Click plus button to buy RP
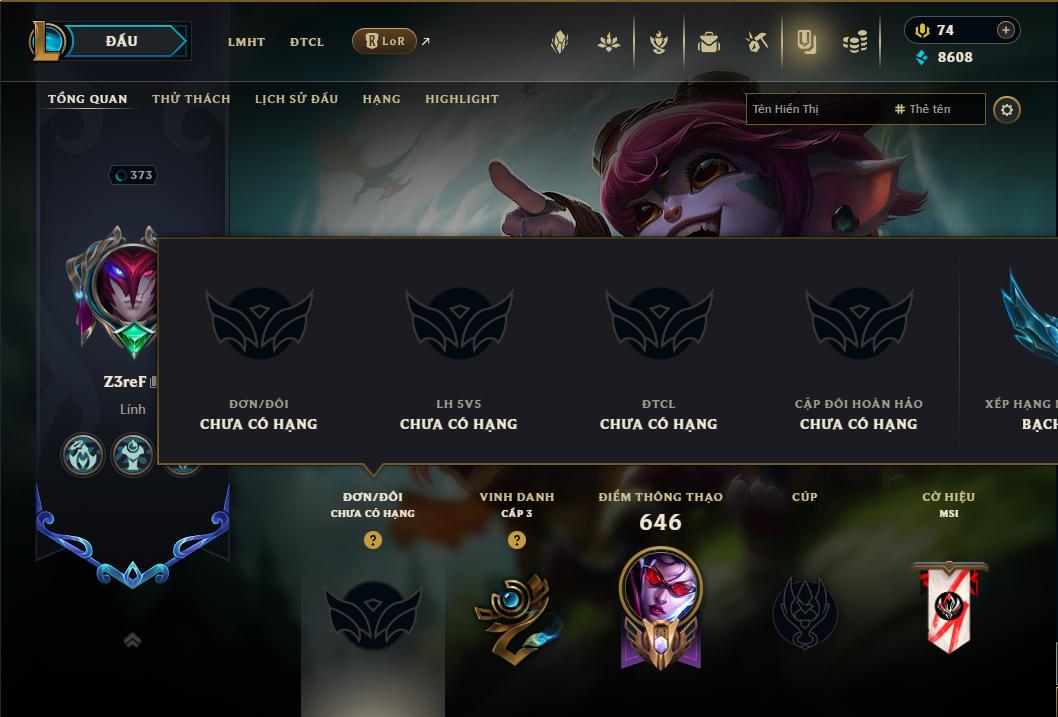 click(x=1005, y=30)
